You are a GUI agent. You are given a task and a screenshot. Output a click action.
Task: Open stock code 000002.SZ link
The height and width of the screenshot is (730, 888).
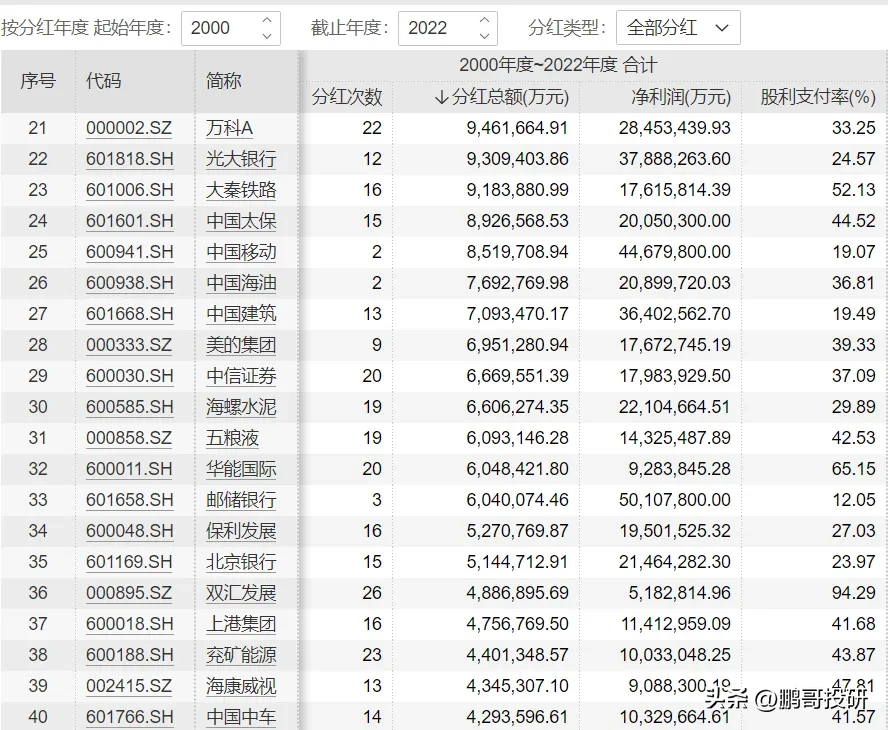(x=129, y=128)
